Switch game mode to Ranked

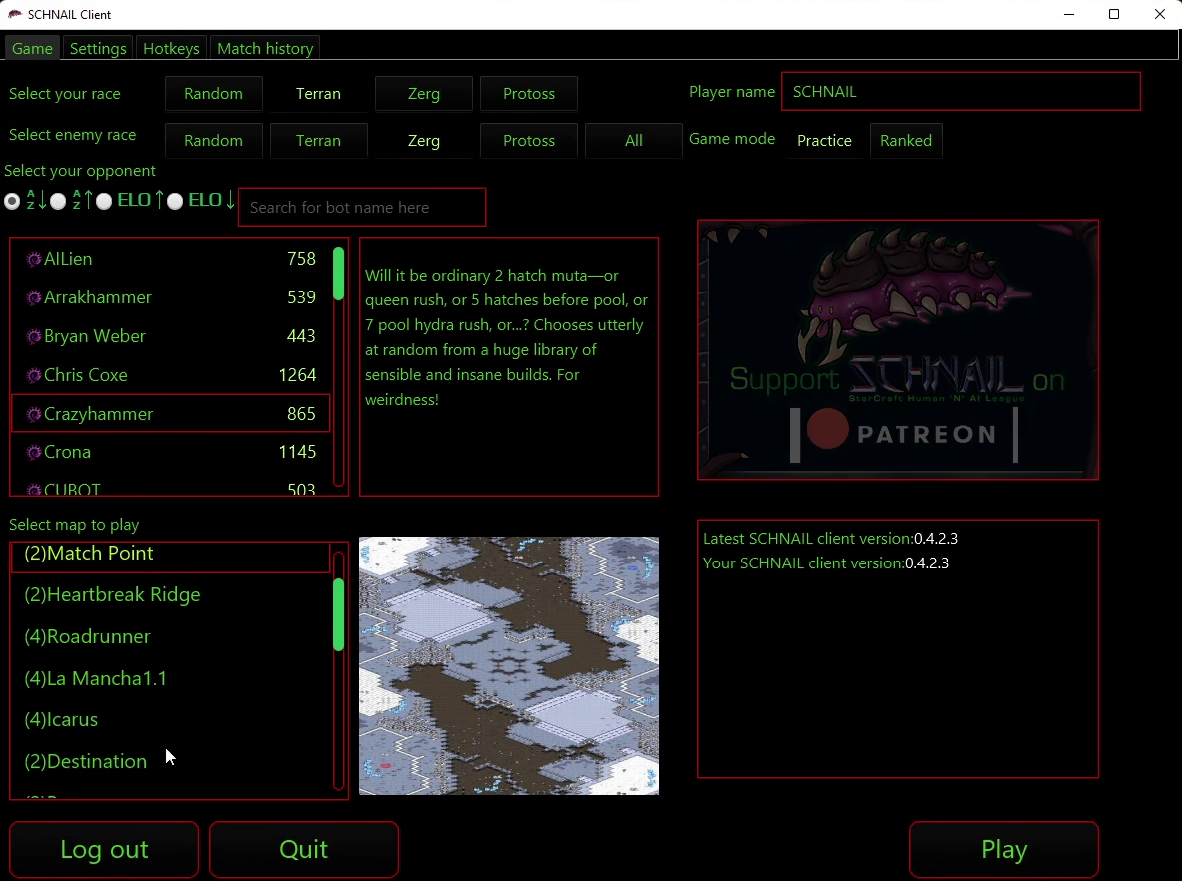point(906,140)
